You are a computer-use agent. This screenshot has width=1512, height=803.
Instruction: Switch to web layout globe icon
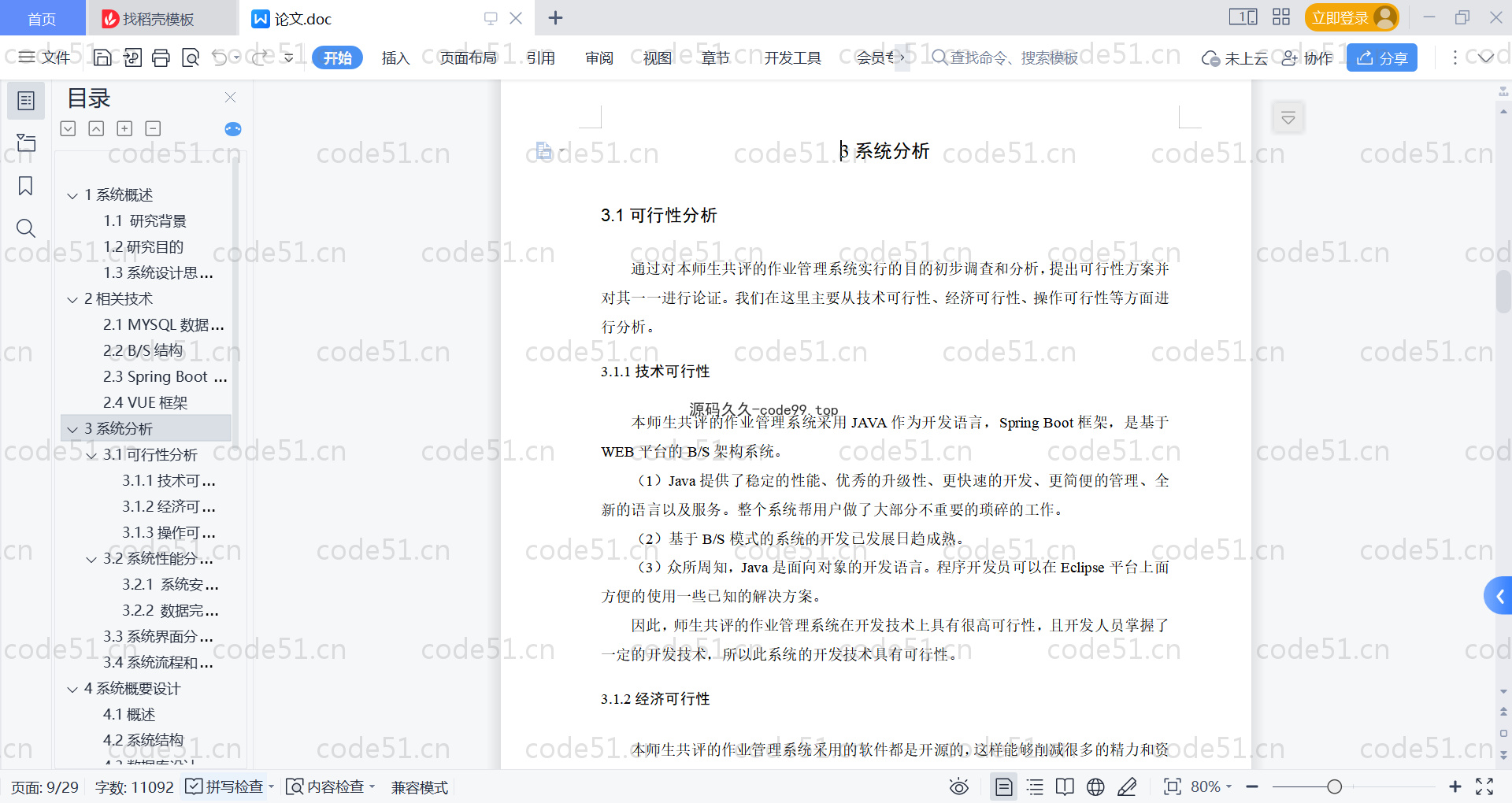(x=1095, y=786)
